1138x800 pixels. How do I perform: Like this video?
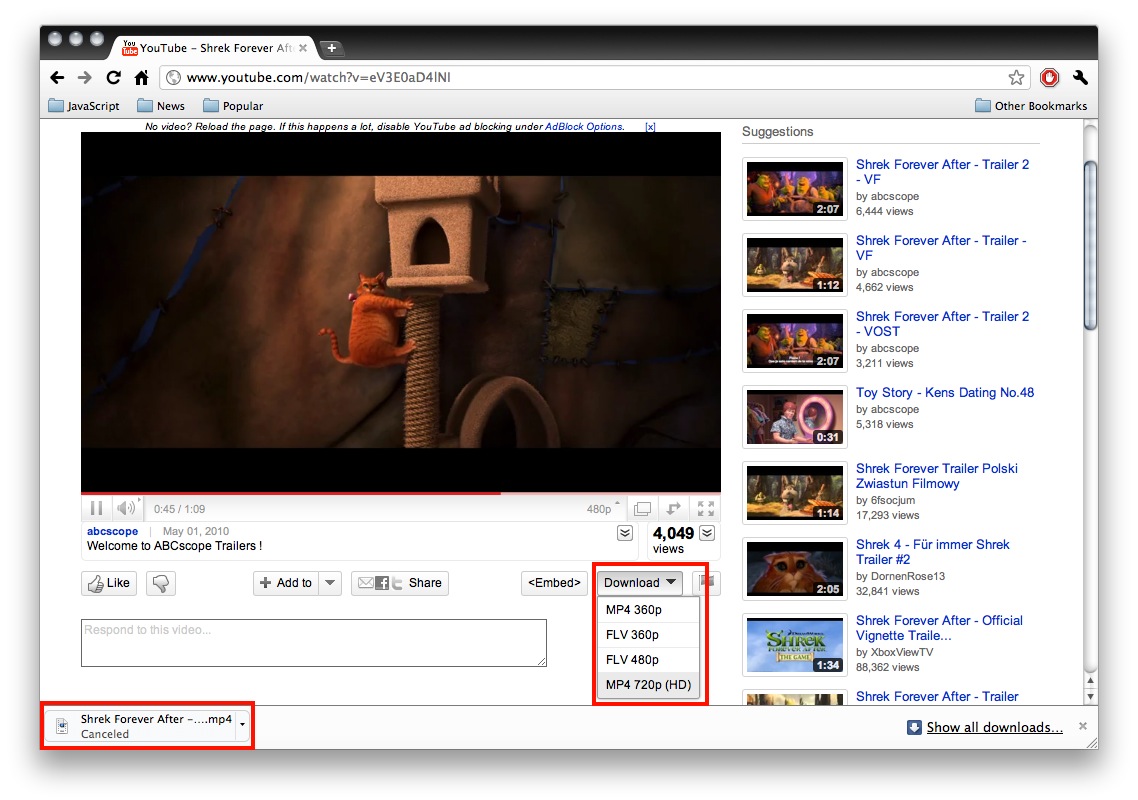pos(109,583)
